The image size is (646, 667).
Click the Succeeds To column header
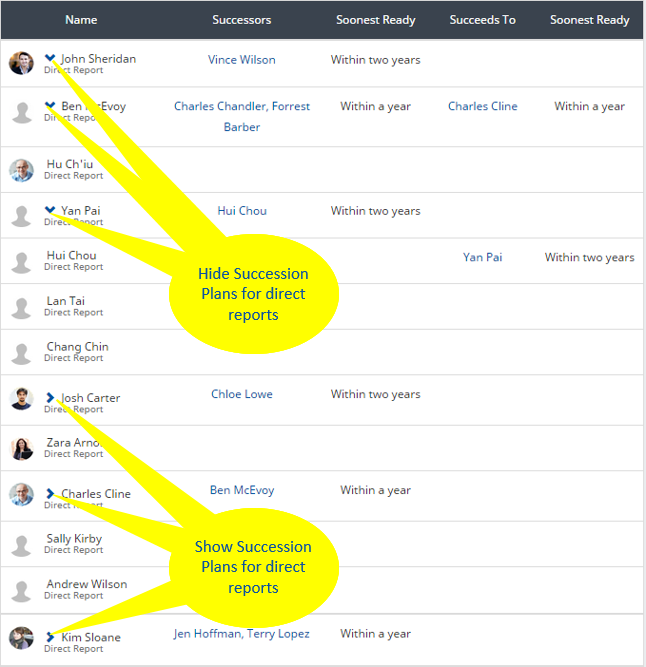click(482, 20)
